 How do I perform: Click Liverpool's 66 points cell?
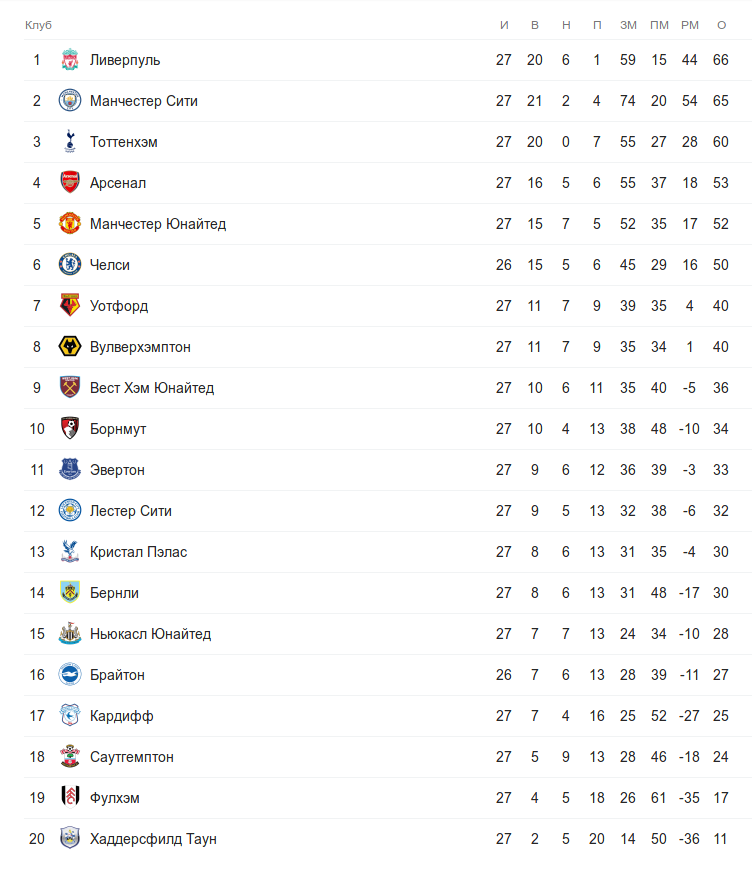click(x=721, y=60)
